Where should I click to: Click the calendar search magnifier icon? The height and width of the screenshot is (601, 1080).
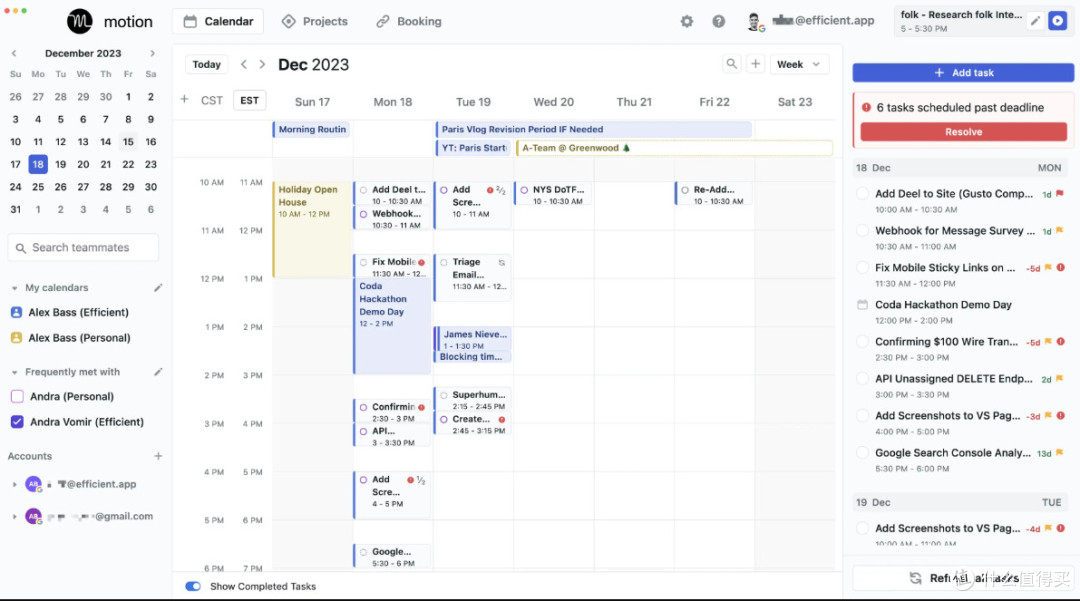tap(731, 64)
